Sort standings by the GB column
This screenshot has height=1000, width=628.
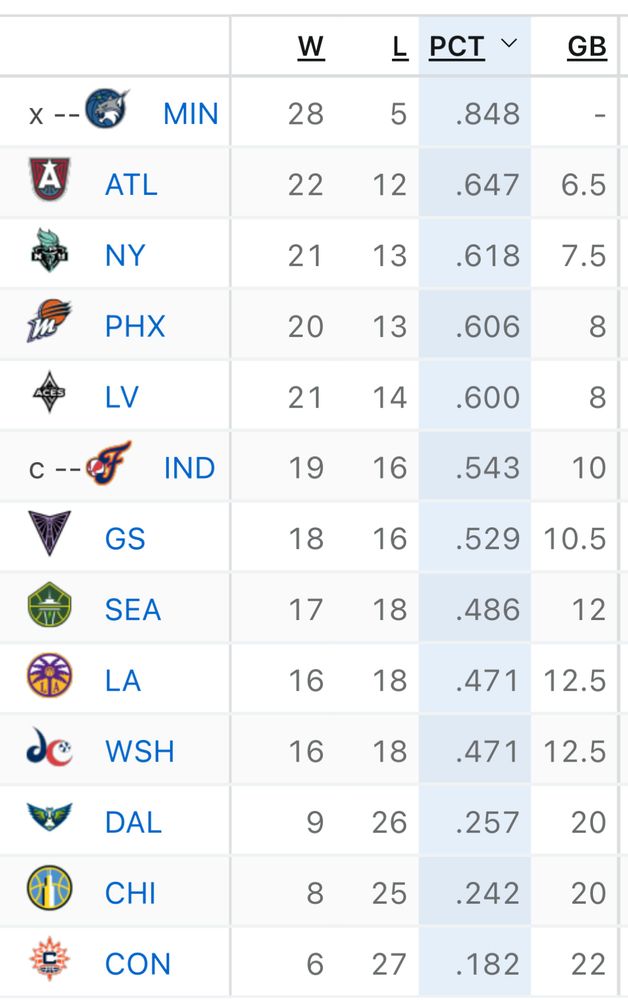(587, 47)
